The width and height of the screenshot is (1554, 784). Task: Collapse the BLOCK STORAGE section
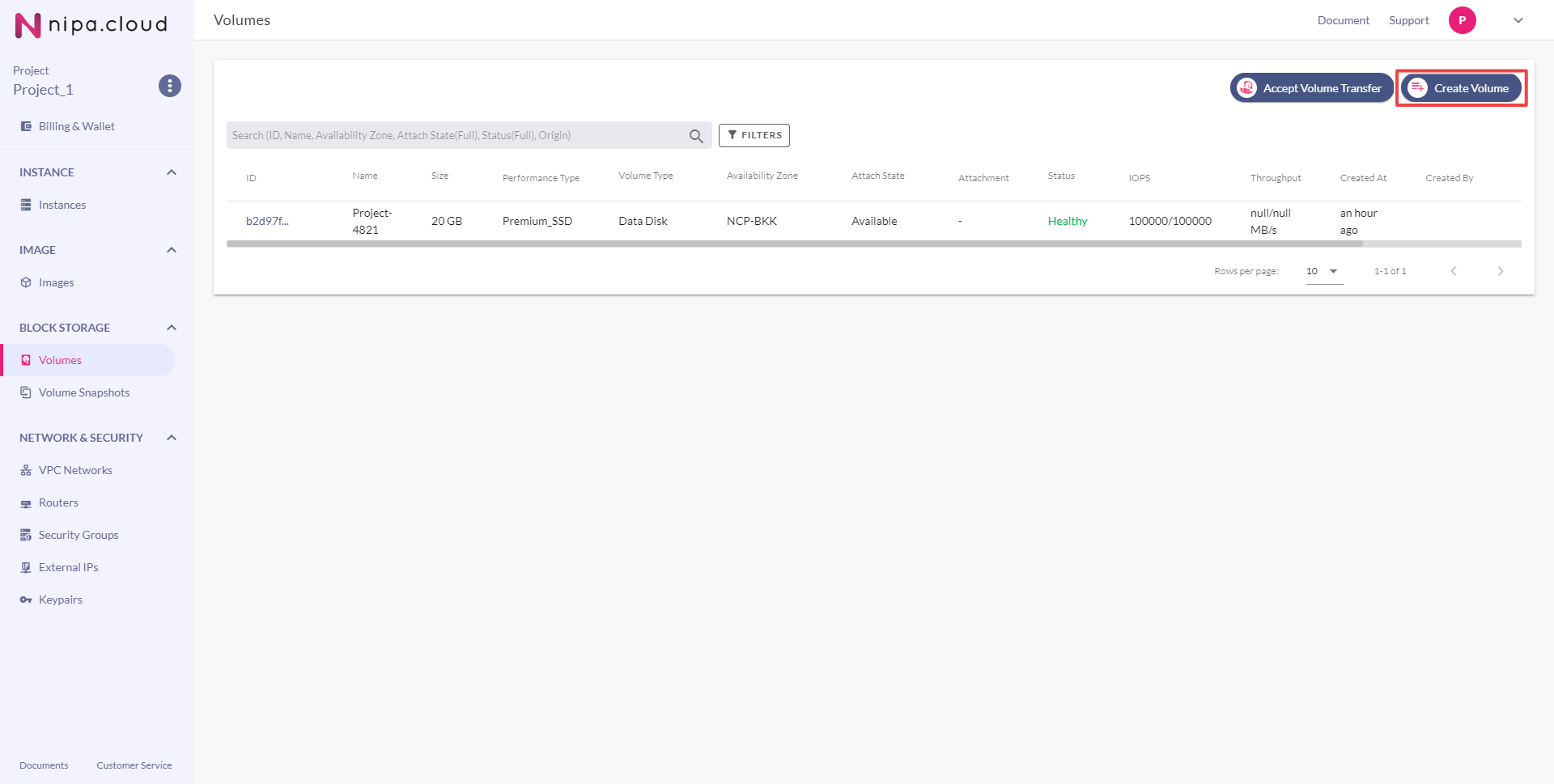[x=172, y=328]
